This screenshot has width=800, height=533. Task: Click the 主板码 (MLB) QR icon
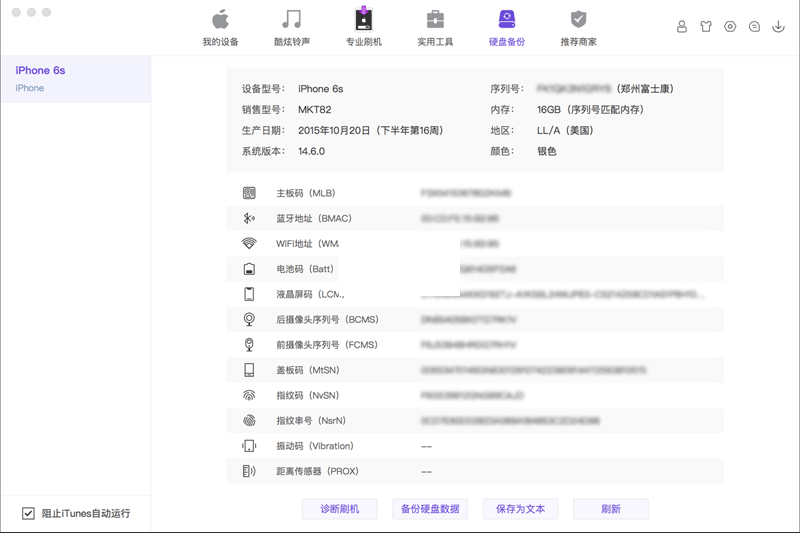(x=249, y=193)
